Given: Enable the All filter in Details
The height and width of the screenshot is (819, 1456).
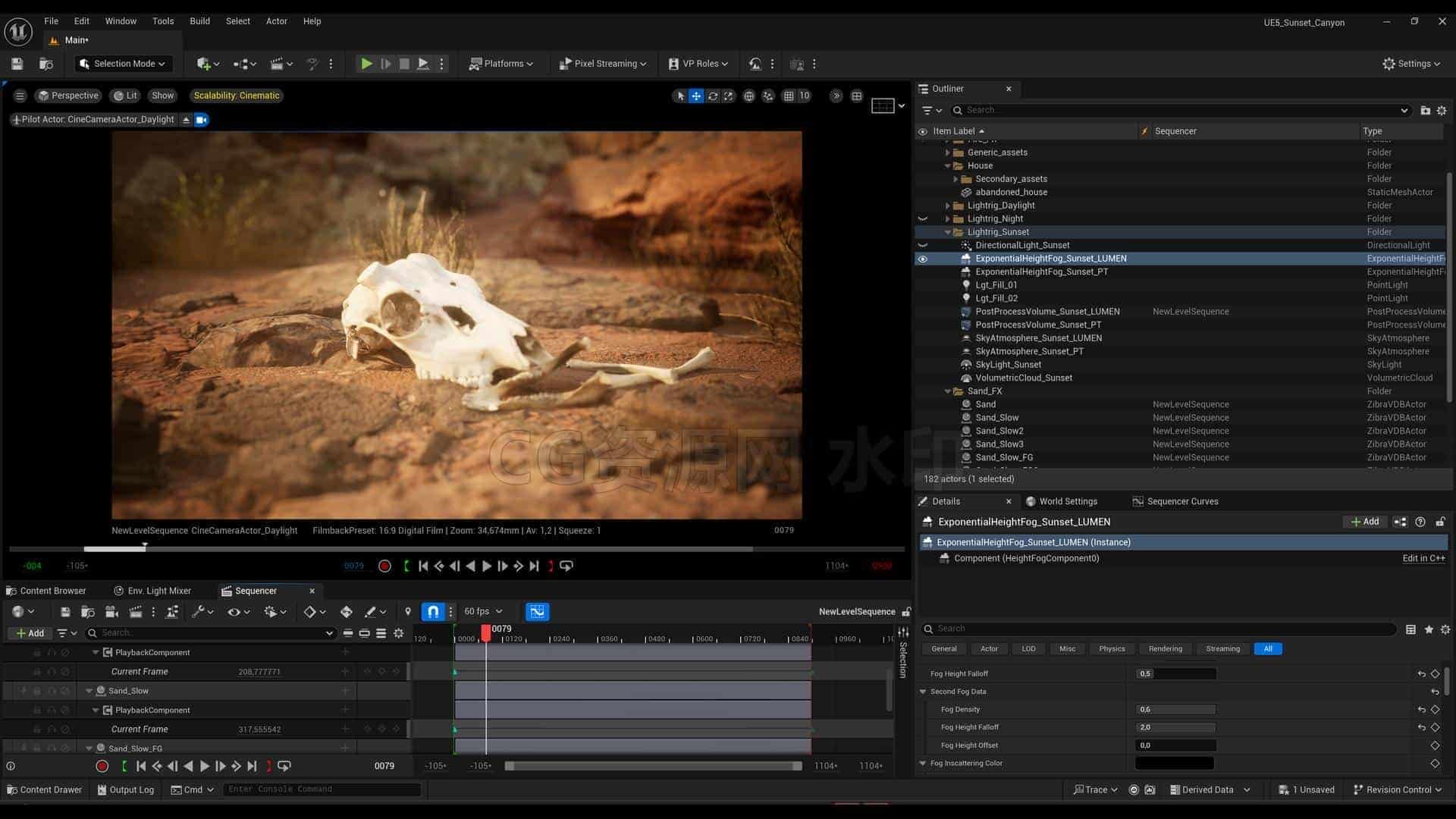Looking at the screenshot, I should click(1267, 649).
